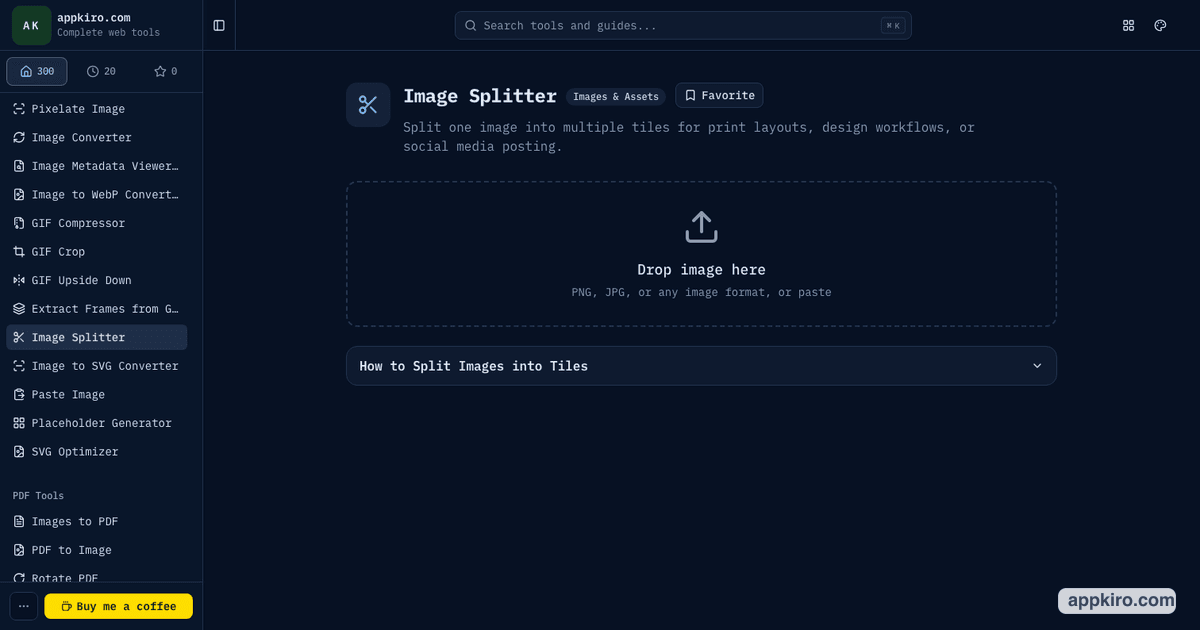Click the upload arrow icon in drop zone

(x=701, y=226)
